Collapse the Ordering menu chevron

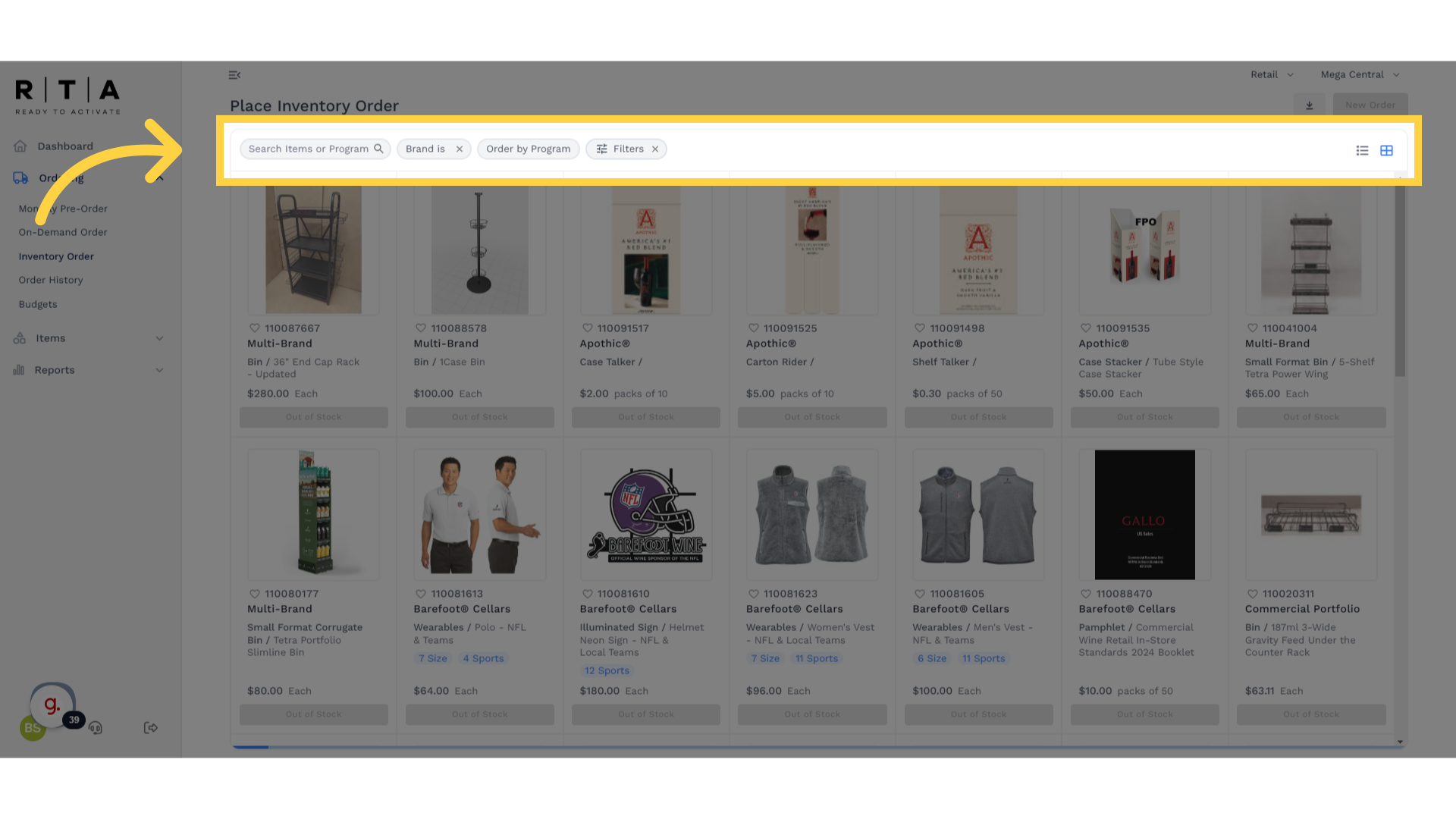(159, 178)
